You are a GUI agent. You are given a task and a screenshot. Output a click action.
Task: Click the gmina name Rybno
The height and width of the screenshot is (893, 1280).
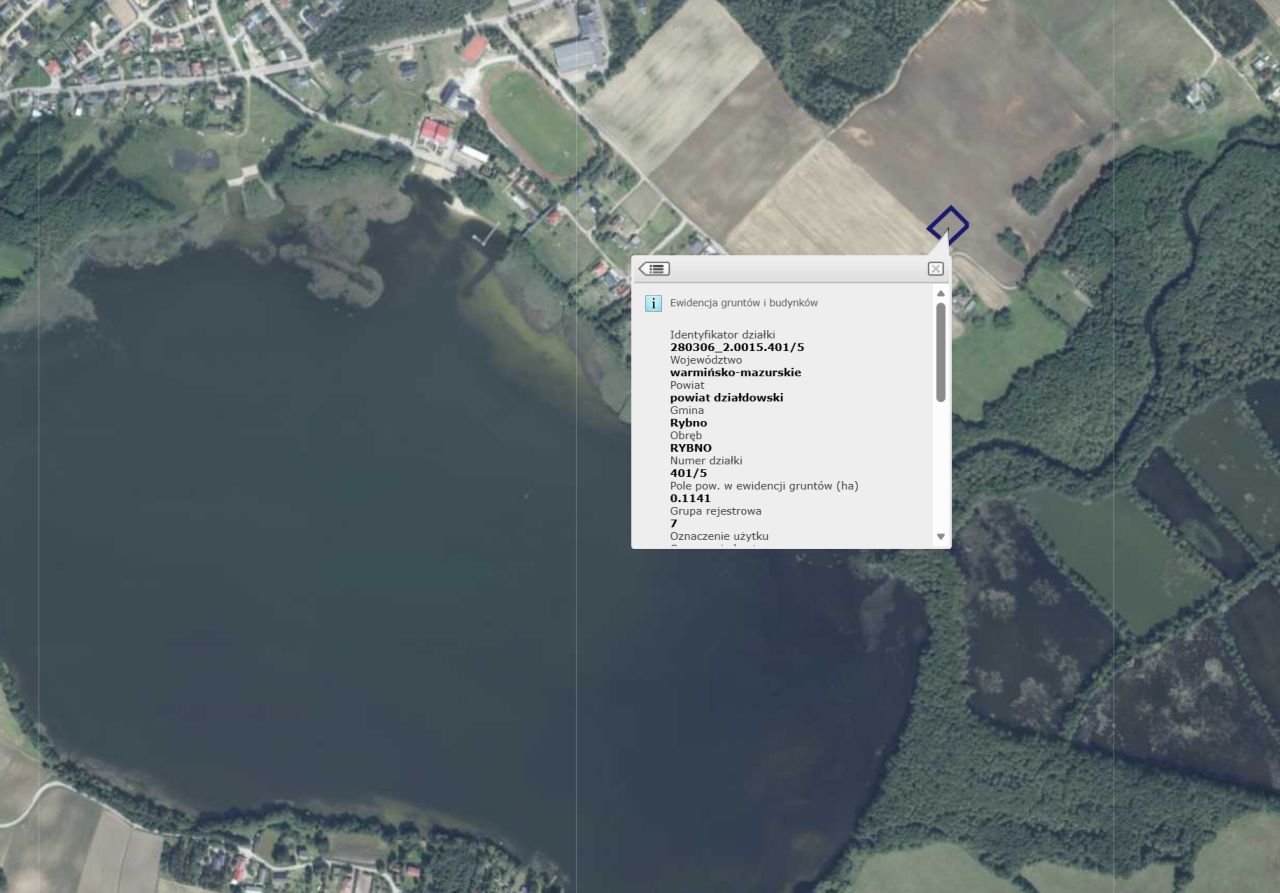tap(688, 422)
